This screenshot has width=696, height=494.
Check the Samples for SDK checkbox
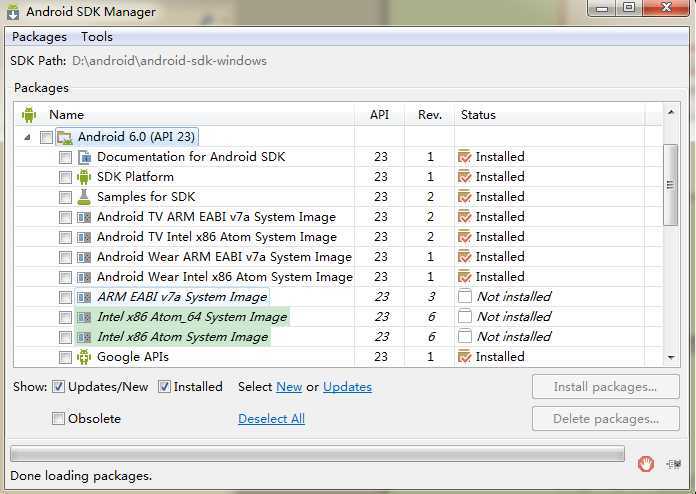pos(65,197)
